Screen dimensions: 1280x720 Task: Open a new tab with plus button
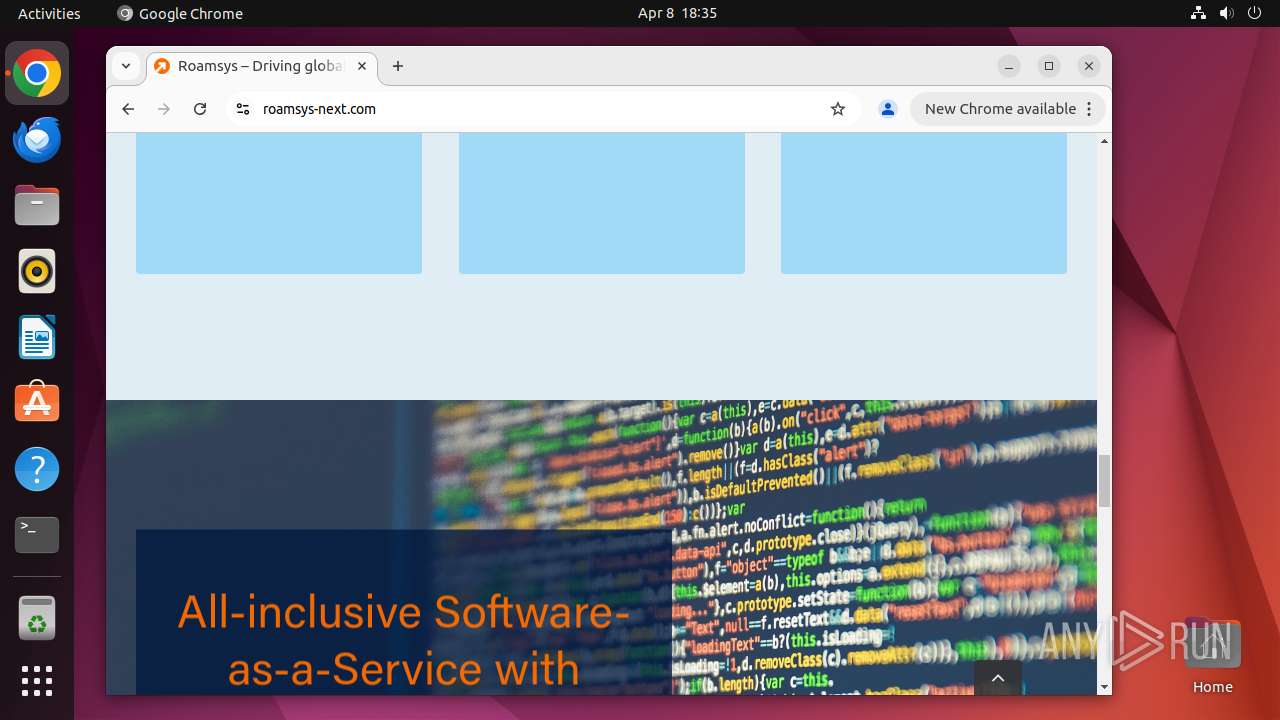point(398,66)
